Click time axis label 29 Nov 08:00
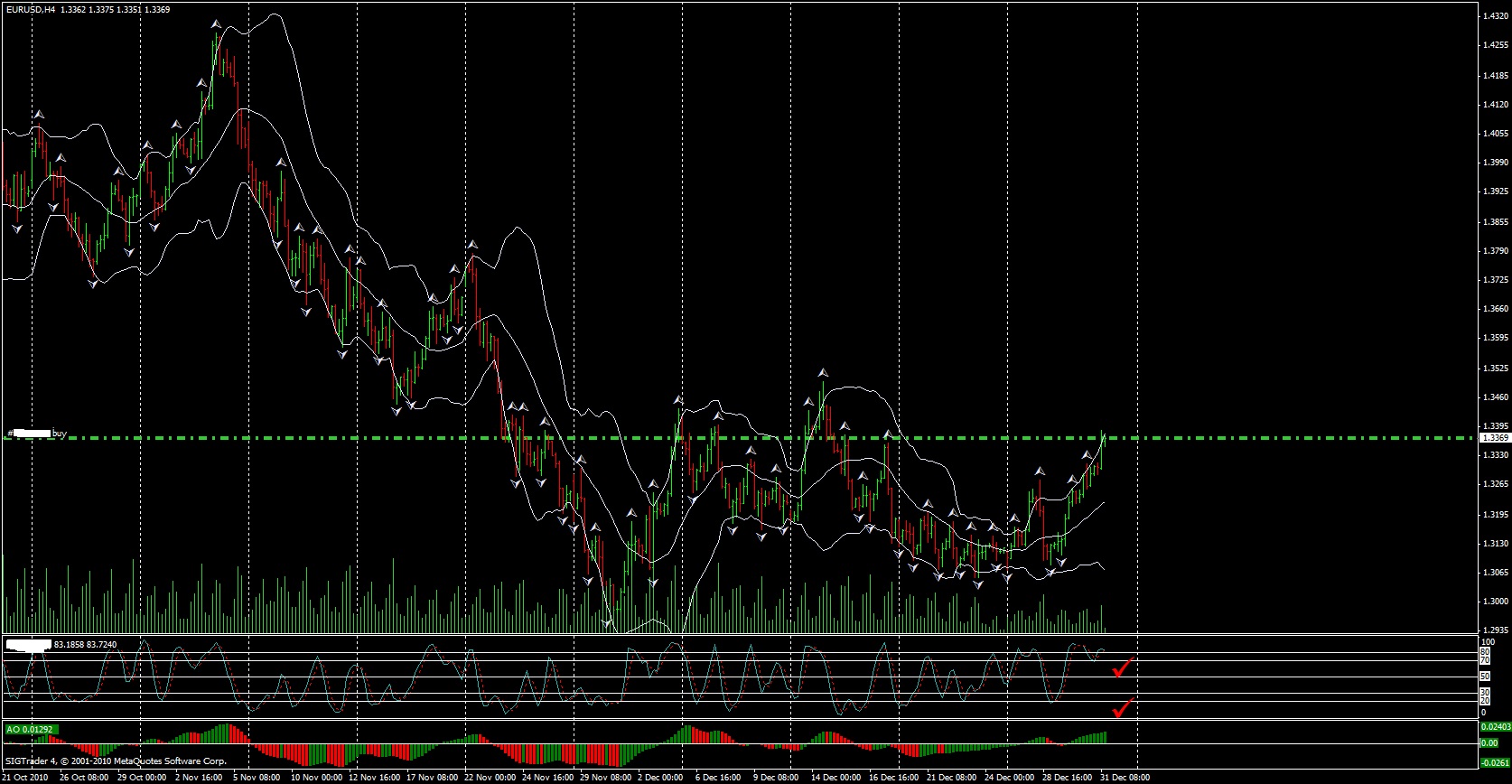1512x784 pixels. click(605, 777)
